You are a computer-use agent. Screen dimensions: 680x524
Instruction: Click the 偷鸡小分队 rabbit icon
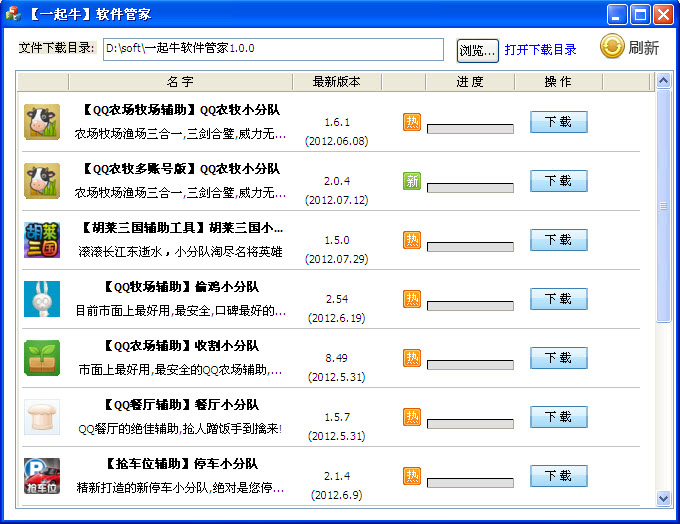click(42, 299)
